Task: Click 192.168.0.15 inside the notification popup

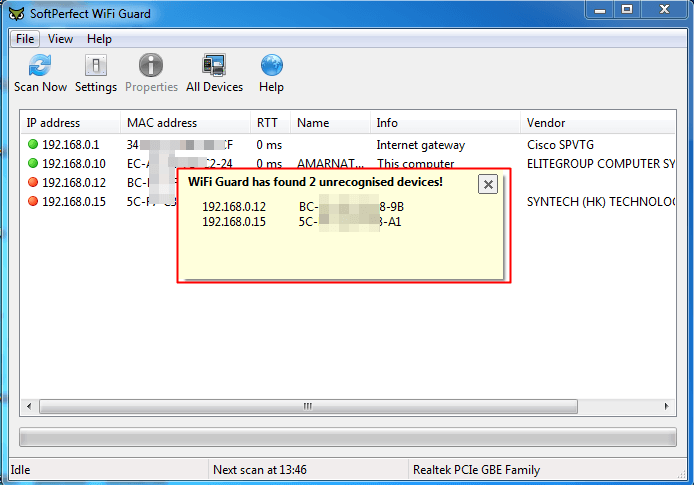Action: [234, 222]
